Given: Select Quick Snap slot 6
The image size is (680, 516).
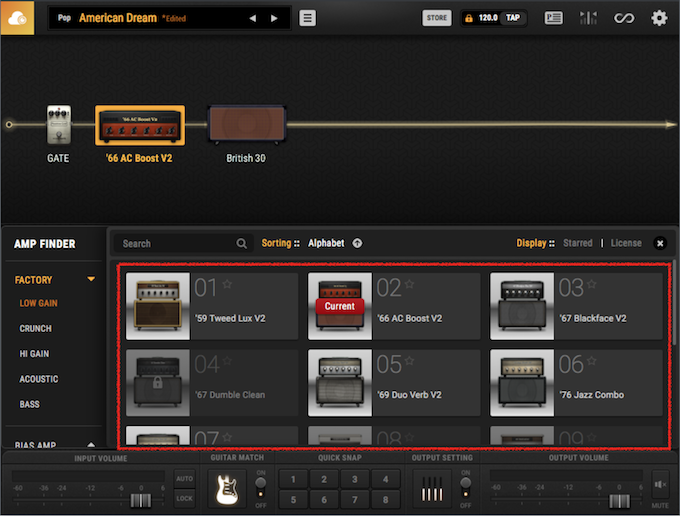Looking at the screenshot, I should tap(324, 500).
